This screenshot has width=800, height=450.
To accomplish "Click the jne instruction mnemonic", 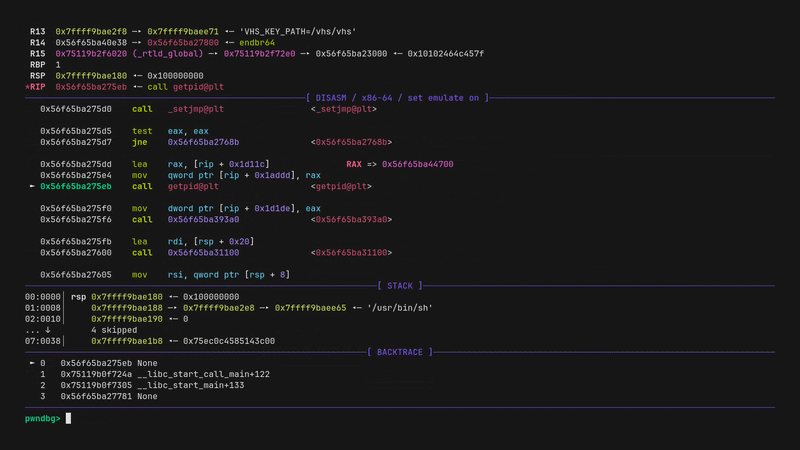I will point(140,142).
